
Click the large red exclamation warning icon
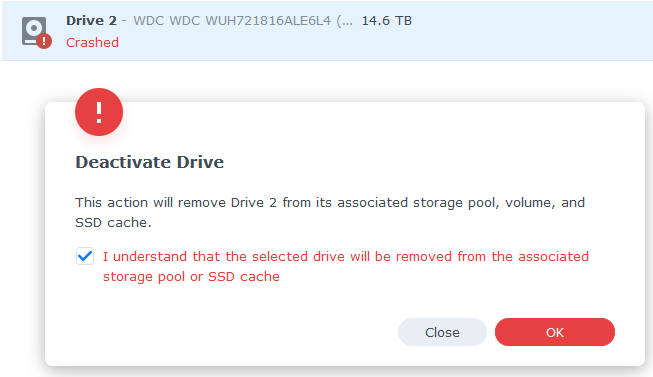point(99,112)
